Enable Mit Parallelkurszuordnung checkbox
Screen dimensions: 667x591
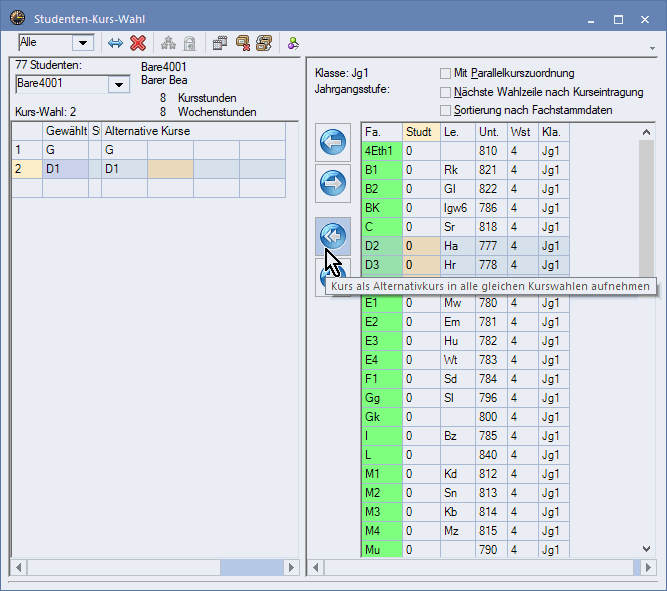click(446, 73)
